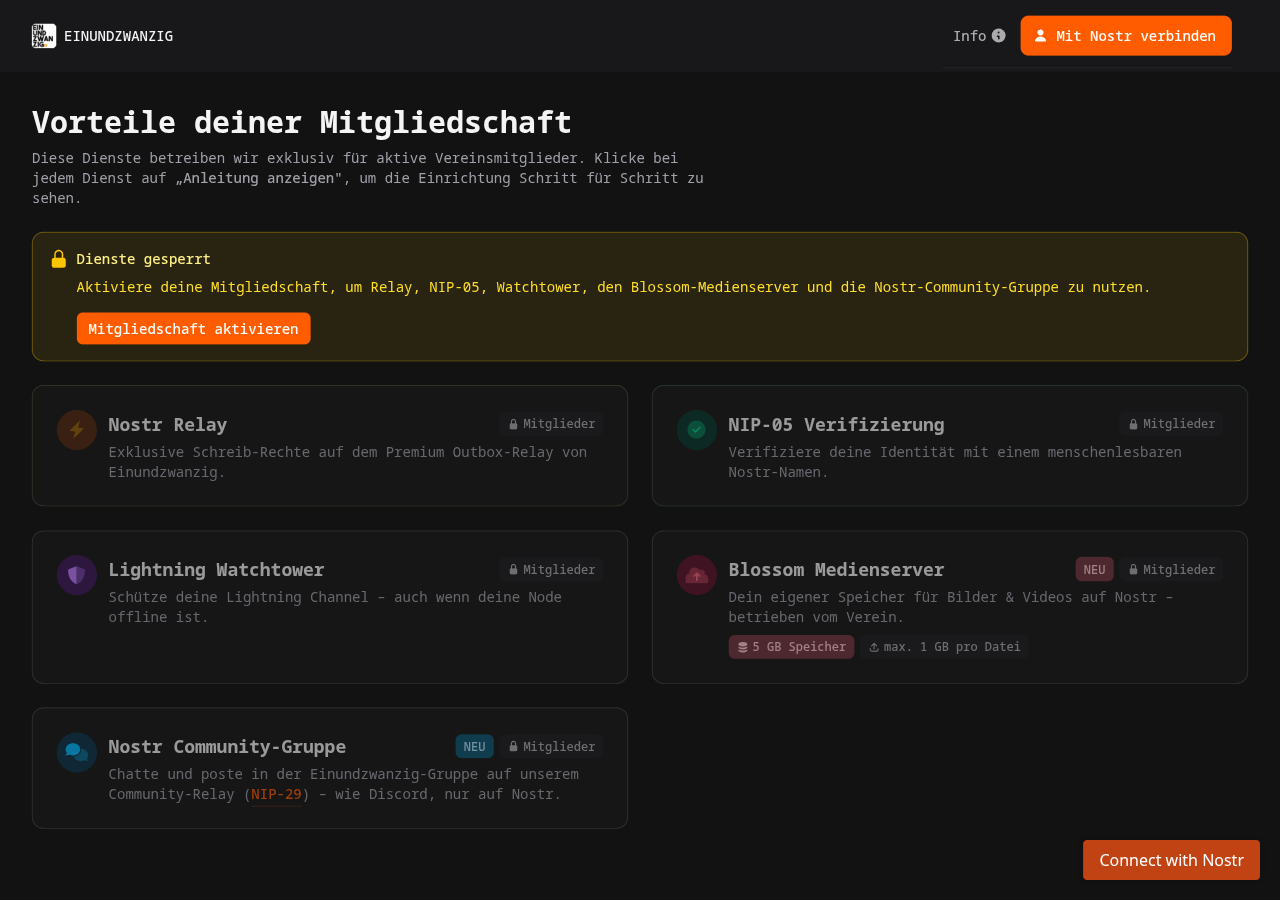Screen dimensions: 1280x900
Task: Click the Dienste gesperrt title text
Action: (x=144, y=259)
